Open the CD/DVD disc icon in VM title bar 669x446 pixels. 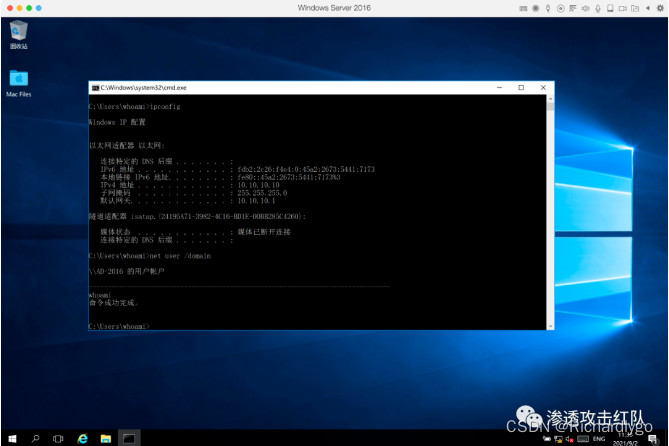click(561, 8)
